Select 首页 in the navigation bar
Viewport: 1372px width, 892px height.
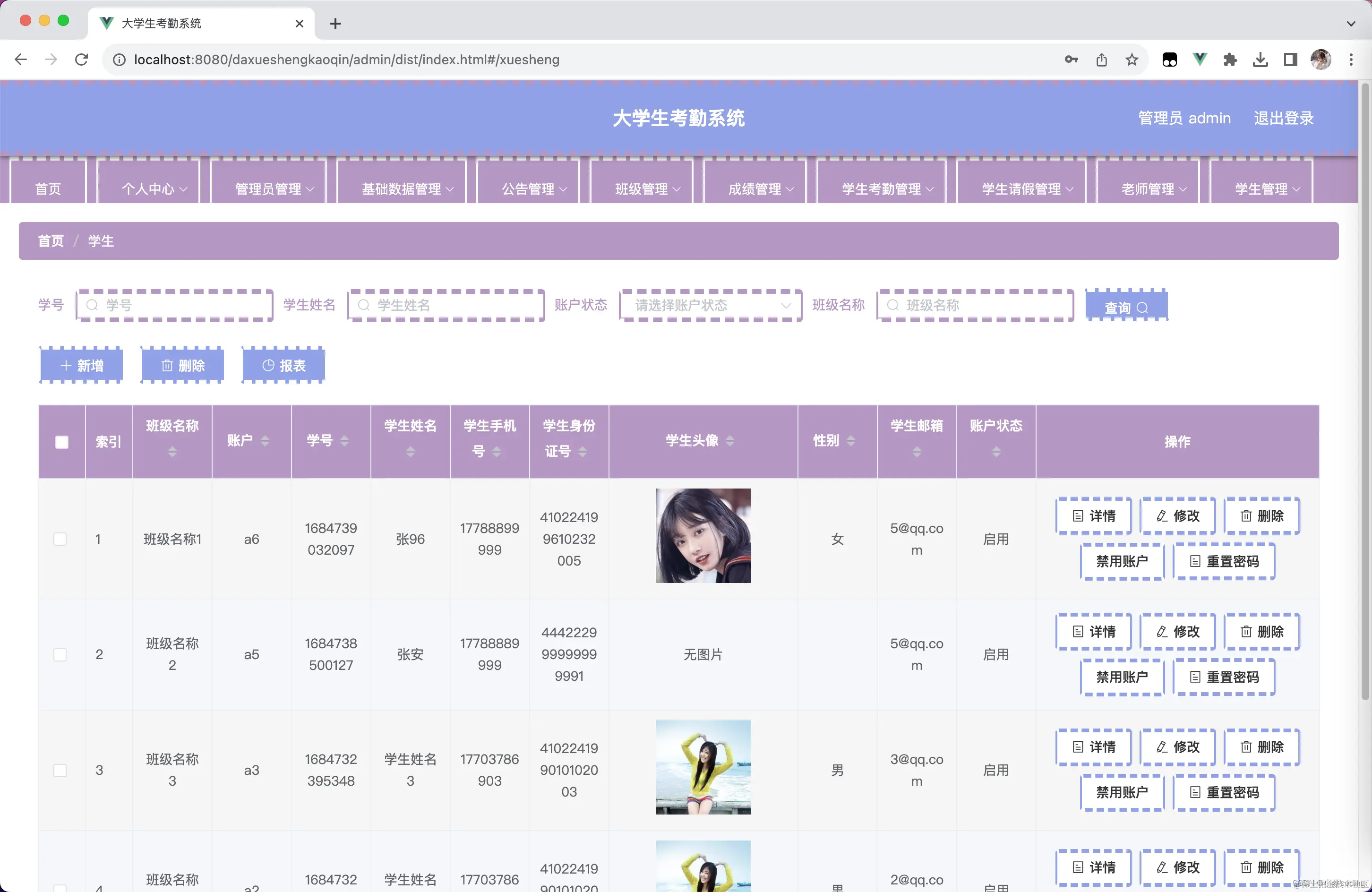pyautogui.click(x=48, y=189)
